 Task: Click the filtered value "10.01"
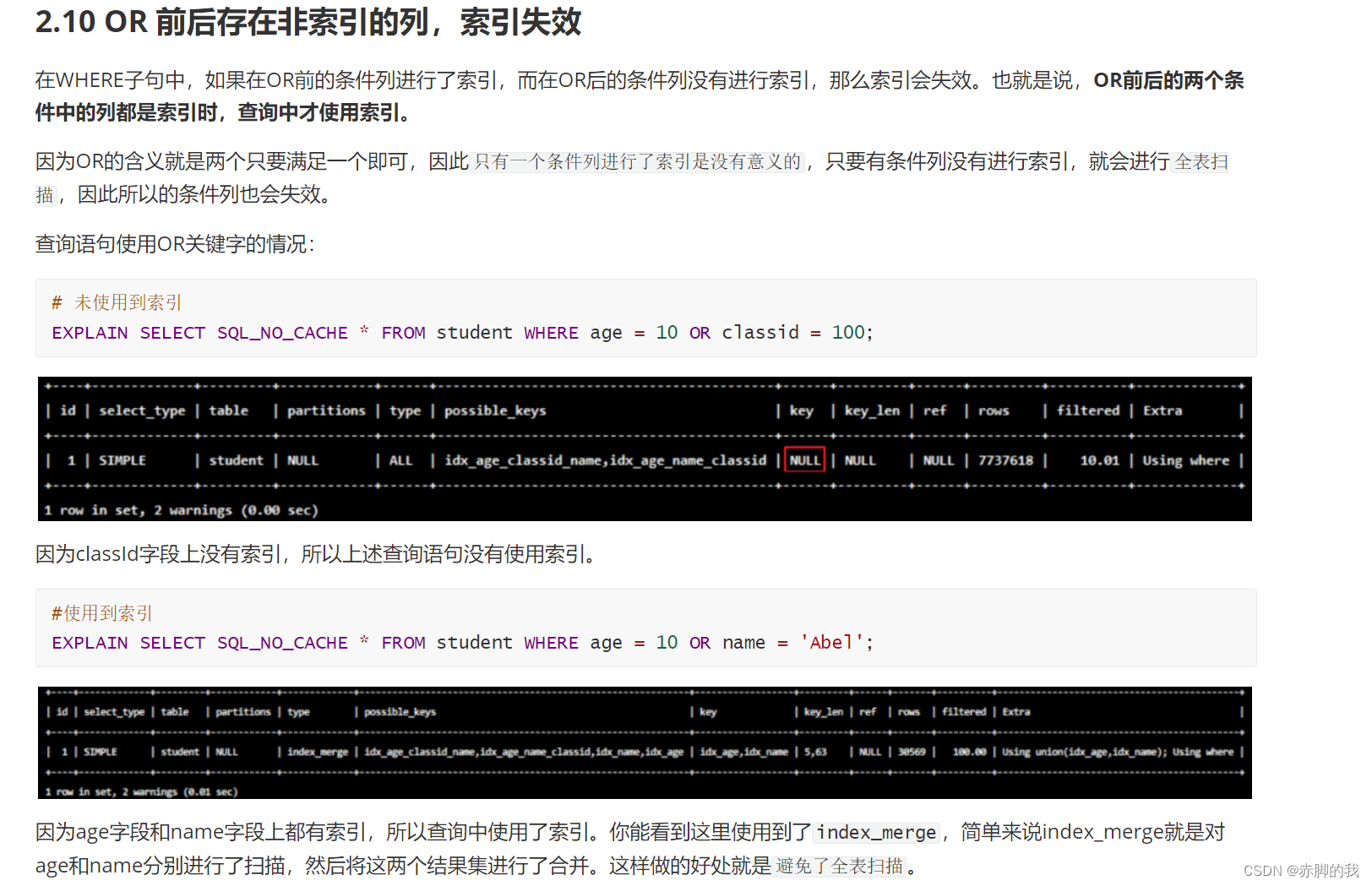(1099, 460)
